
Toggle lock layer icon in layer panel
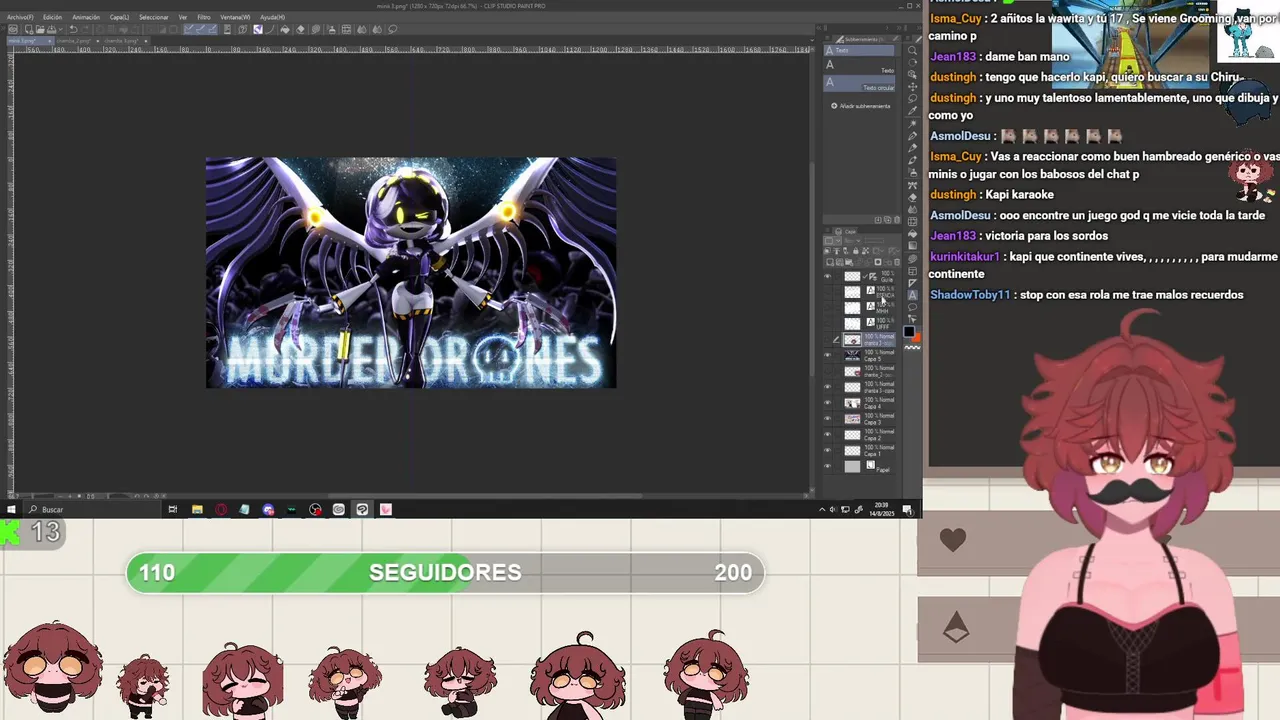pos(855,251)
